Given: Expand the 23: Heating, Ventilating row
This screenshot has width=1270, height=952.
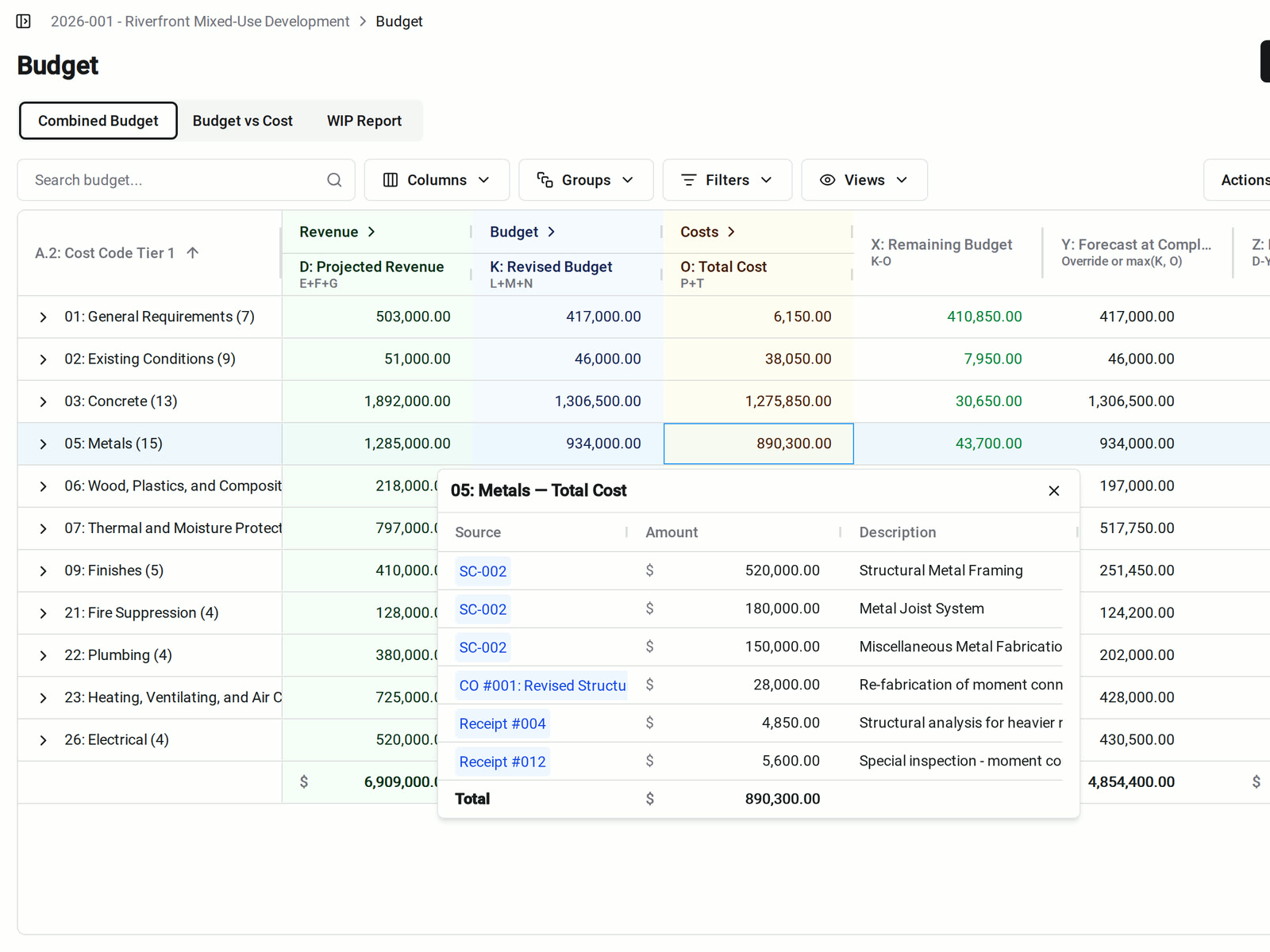Looking at the screenshot, I should [x=43, y=698].
